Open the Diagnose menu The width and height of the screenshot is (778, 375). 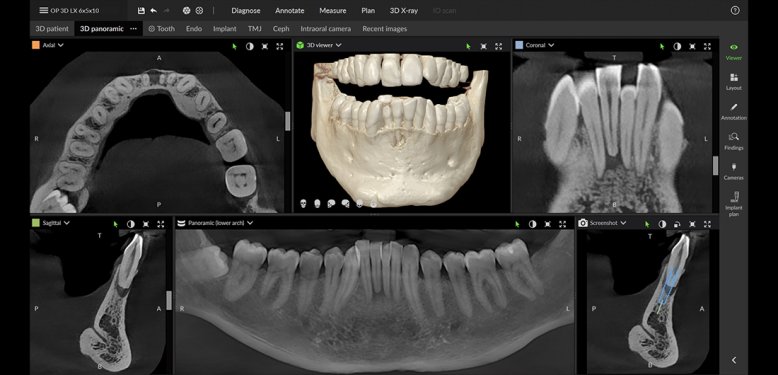click(246, 10)
